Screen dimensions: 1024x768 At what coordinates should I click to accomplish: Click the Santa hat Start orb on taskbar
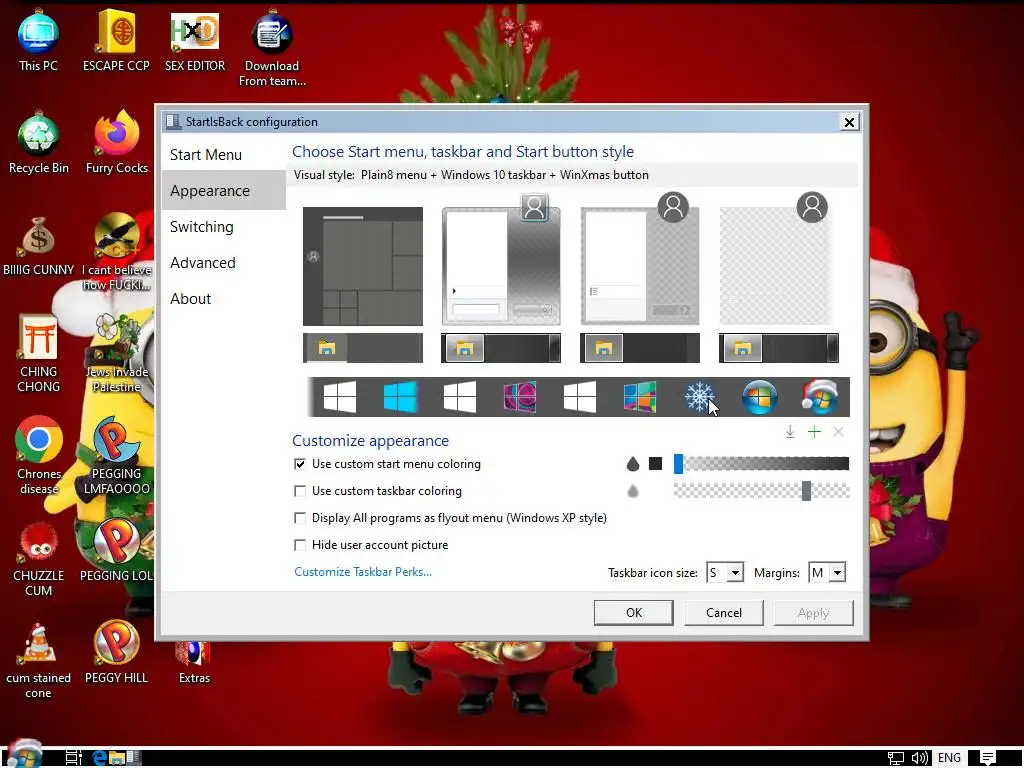point(24,755)
